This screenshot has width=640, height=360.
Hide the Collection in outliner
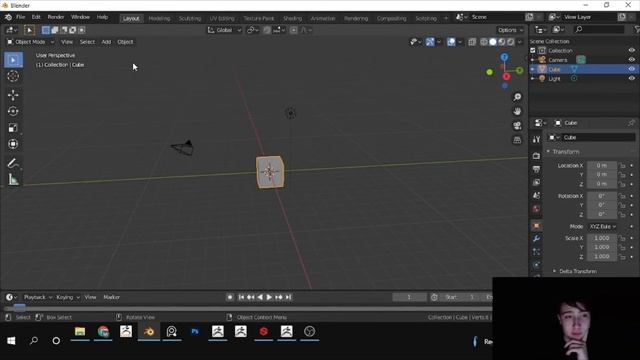pyautogui.click(x=631, y=51)
